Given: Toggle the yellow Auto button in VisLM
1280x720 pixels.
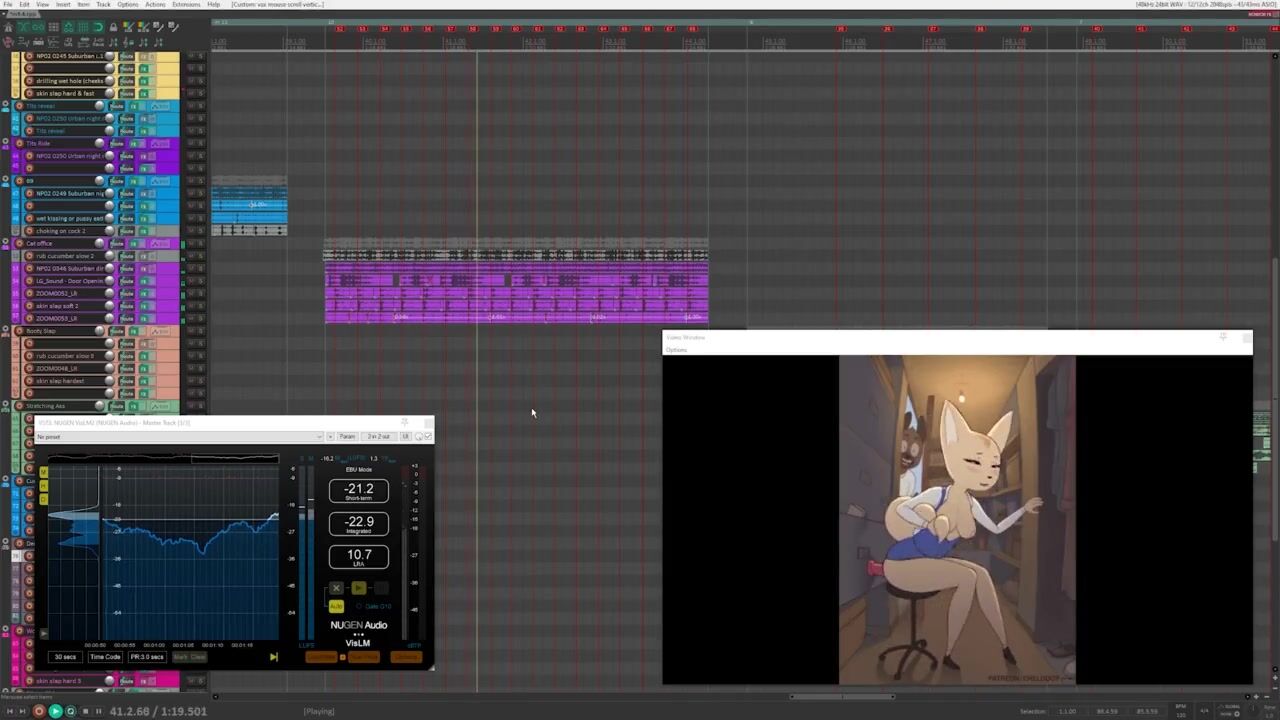Looking at the screenshot, I should click(336, 606).
